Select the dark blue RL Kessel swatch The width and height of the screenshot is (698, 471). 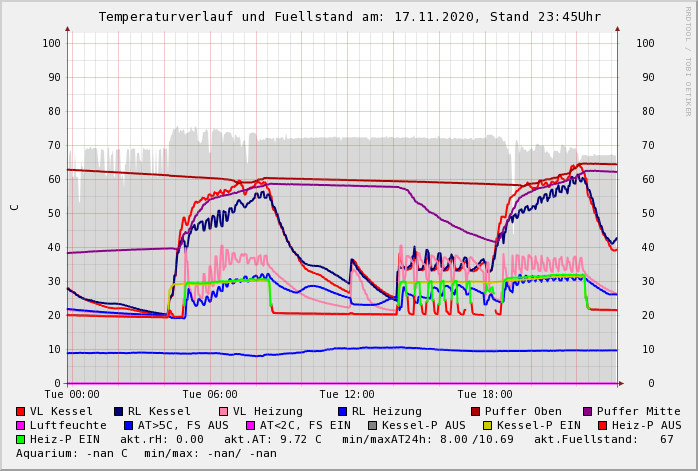tap(118, 411)
